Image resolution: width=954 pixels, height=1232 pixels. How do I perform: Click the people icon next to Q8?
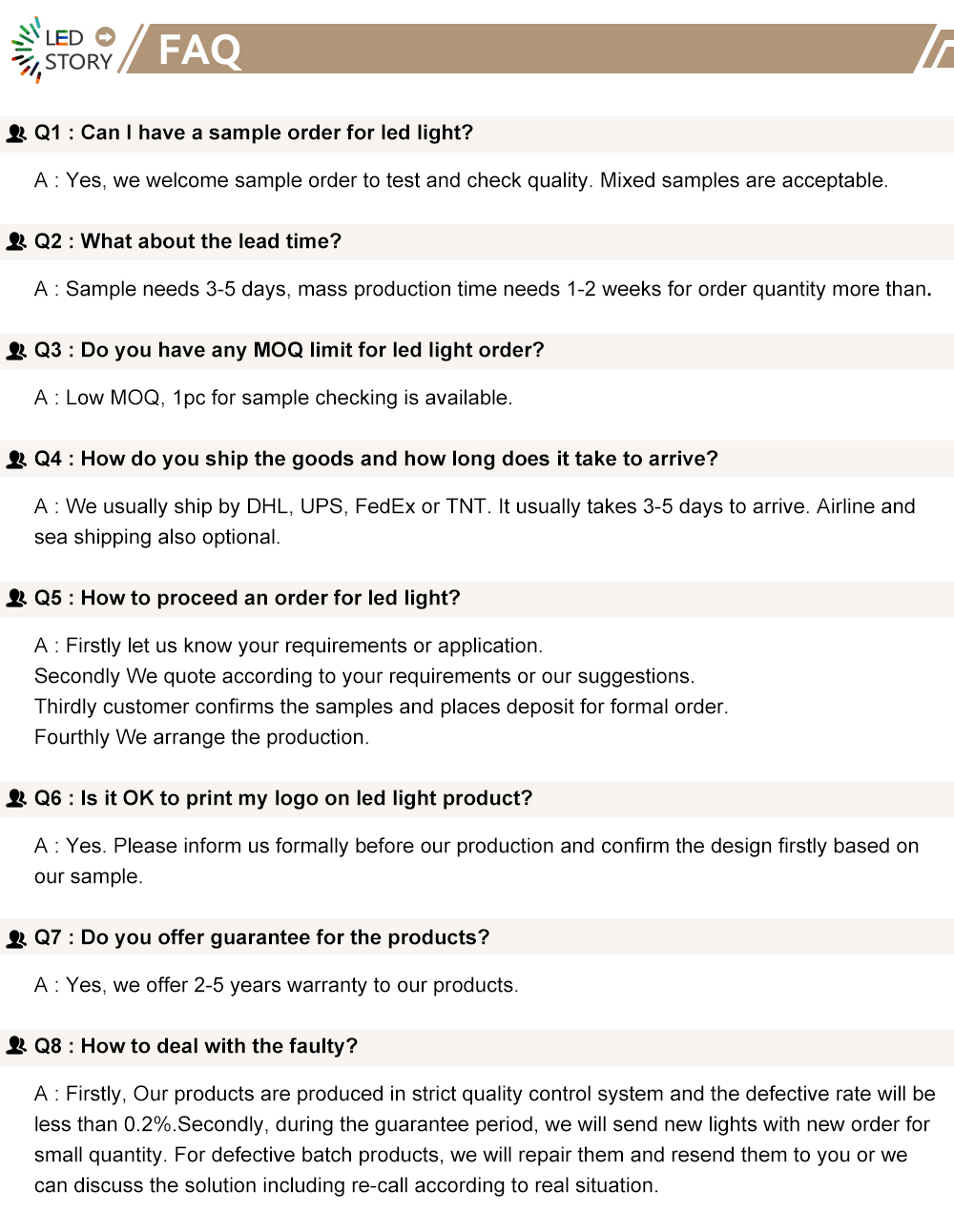click(x=16, y=1047)
